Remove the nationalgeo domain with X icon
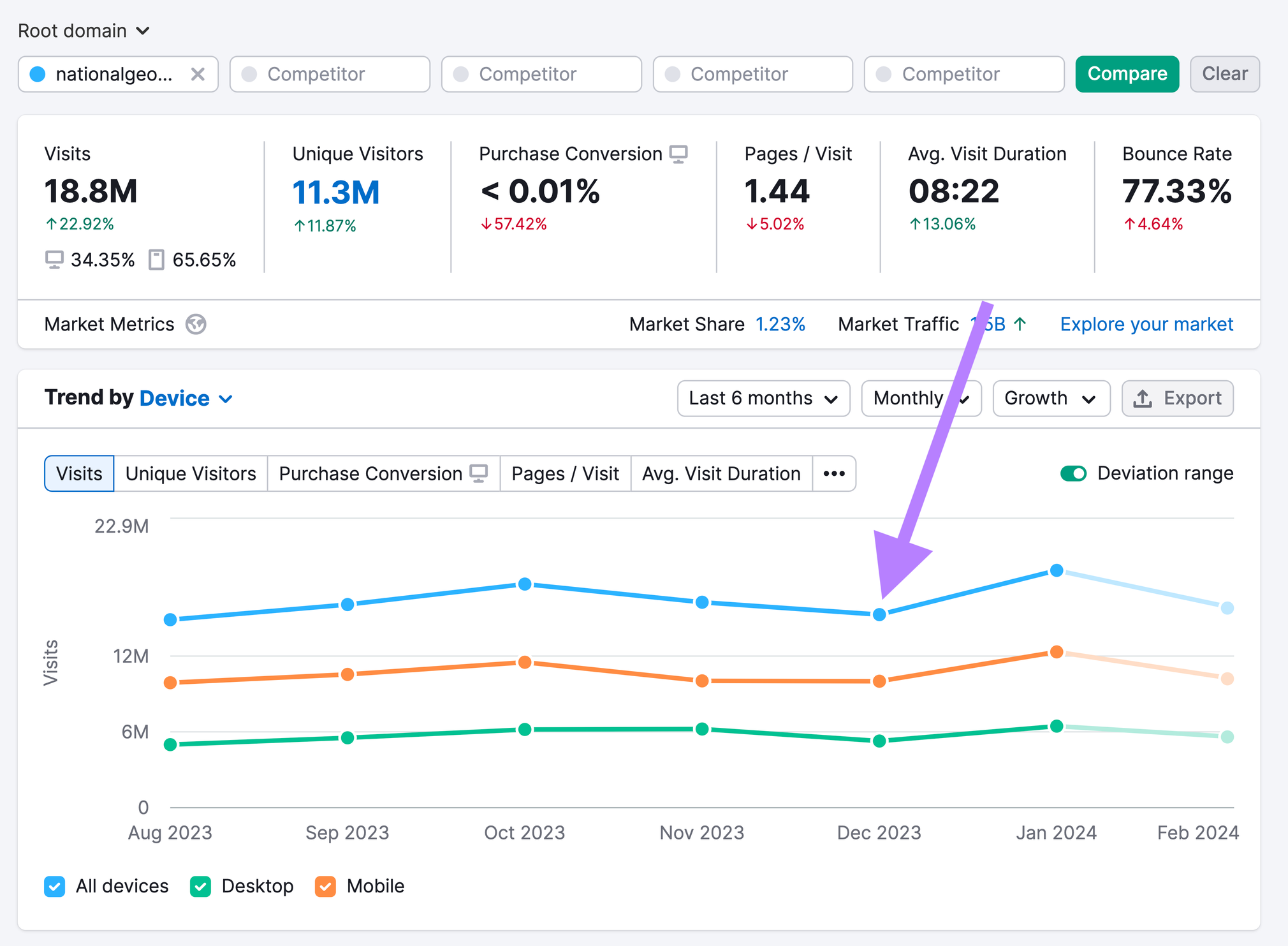Viewport: 1288px width, 946px height. [x=198, y=75]
